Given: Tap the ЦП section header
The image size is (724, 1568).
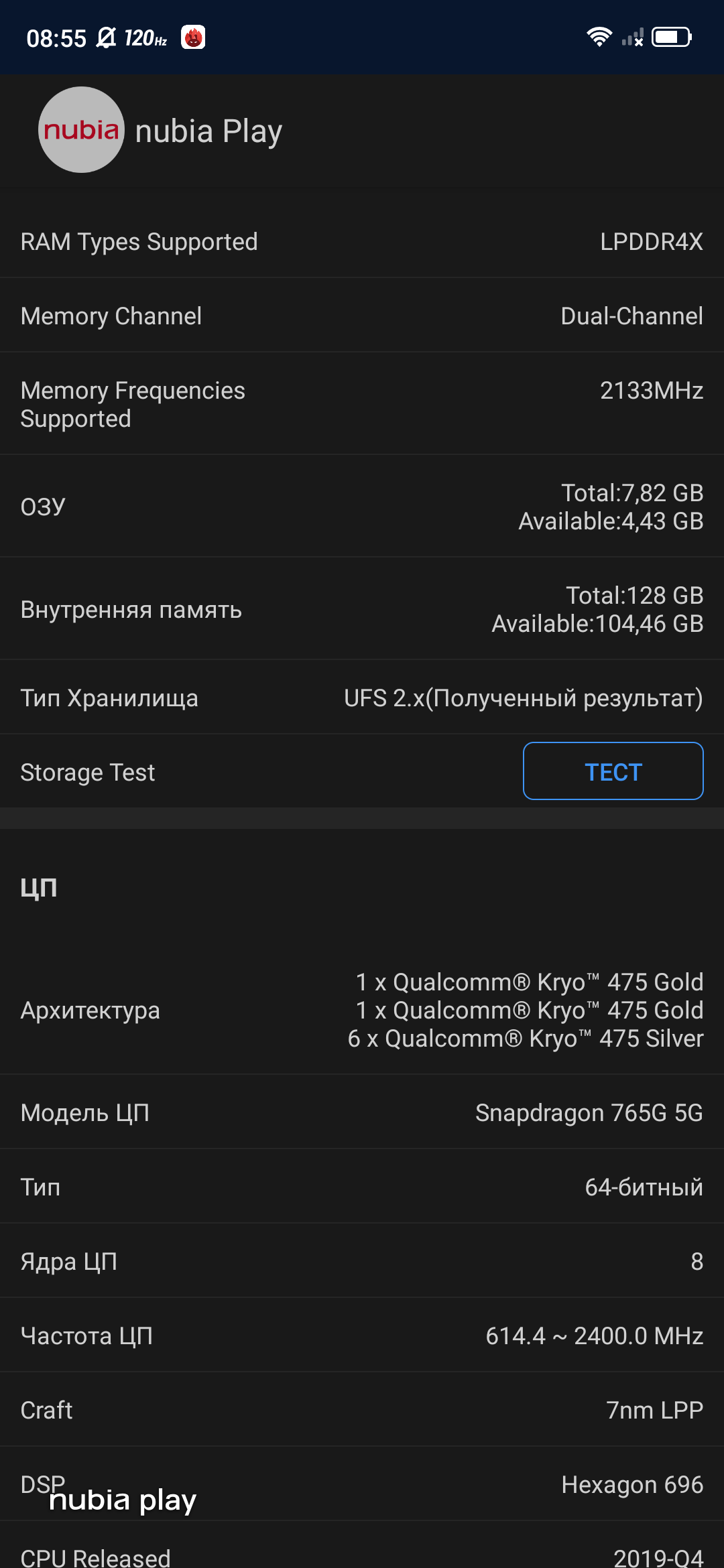Looking at the screenshot, I should tap(39, 887).
